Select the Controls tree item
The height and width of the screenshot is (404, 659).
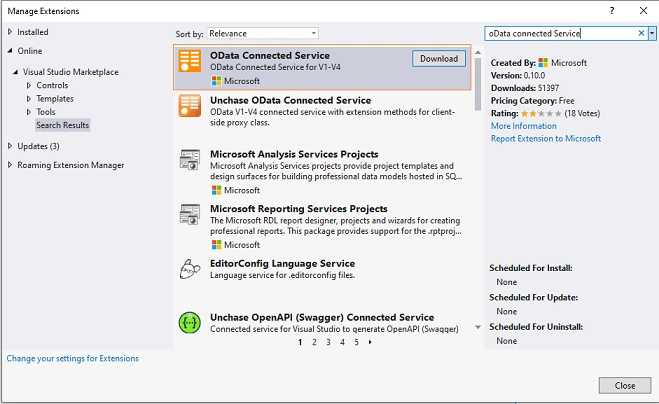coord(52,85)
